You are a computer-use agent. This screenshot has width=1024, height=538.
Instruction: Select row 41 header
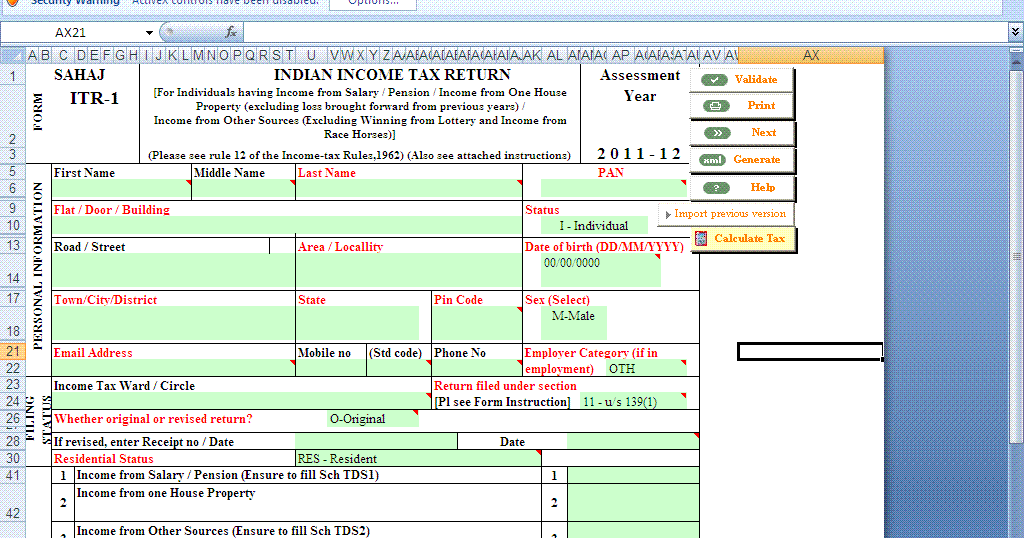tap(12, 475)
